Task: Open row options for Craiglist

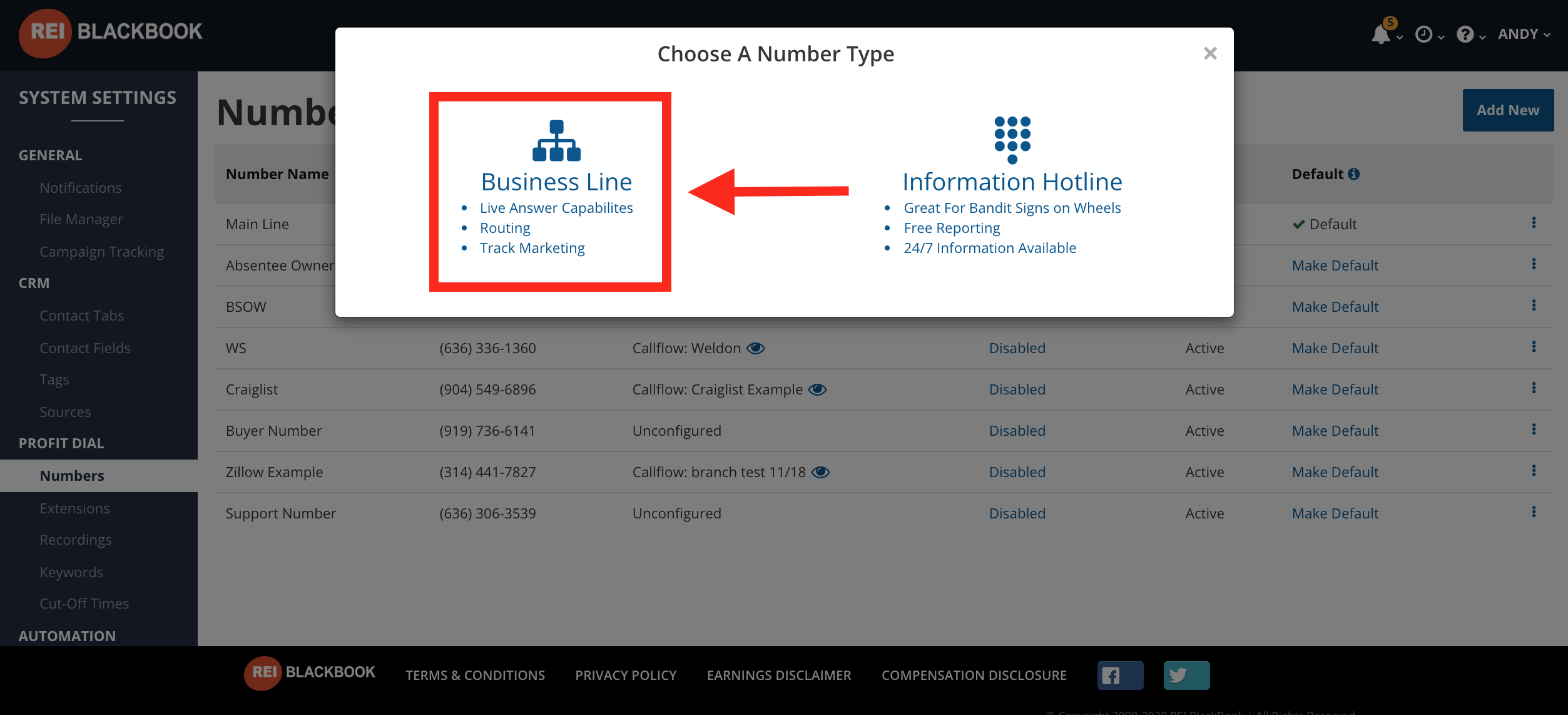Action: pyautogui.click(x=1534, y=388)
